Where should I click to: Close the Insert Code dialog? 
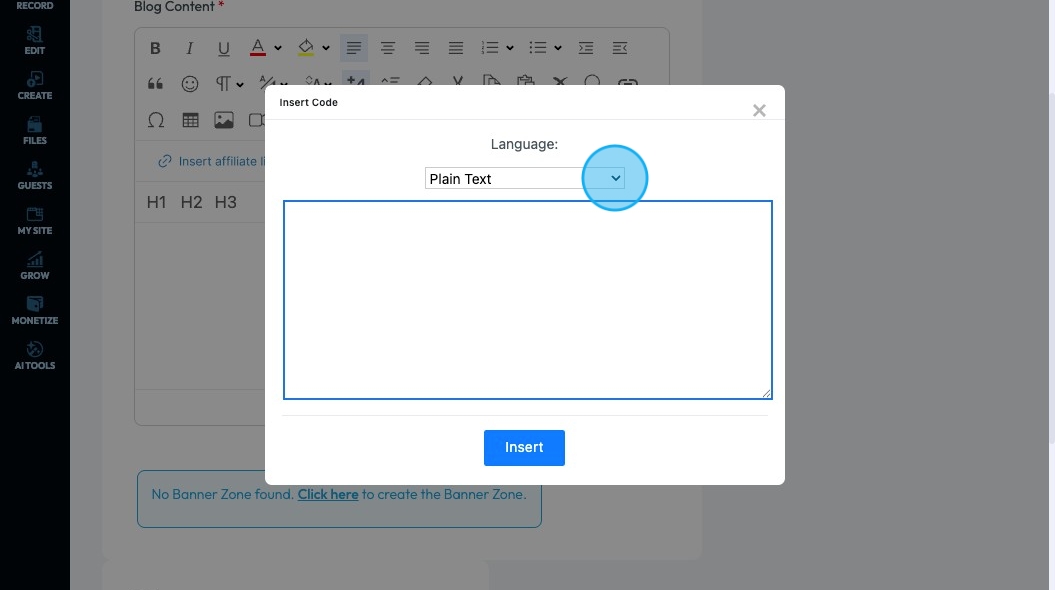pyautogui.click(x=759, y=110)
